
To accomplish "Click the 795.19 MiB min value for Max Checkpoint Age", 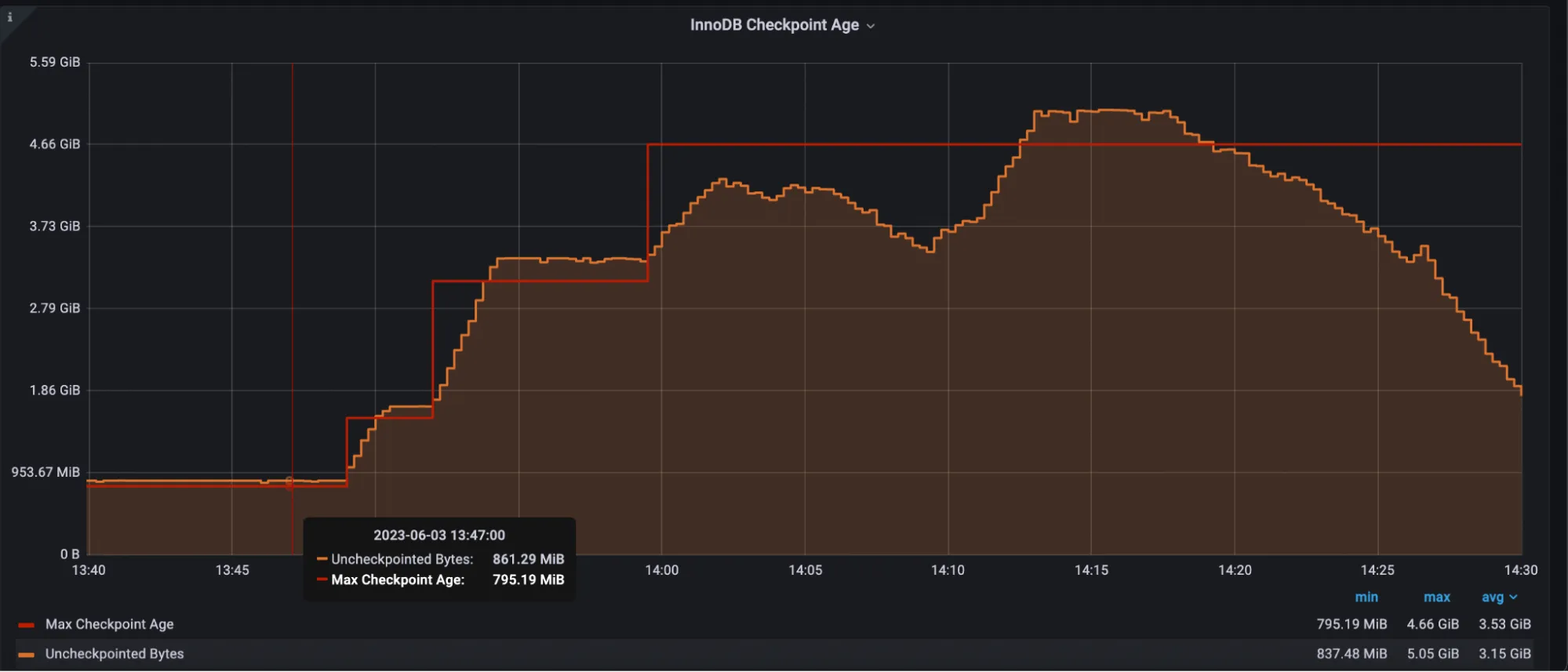I will point(1352,624).
